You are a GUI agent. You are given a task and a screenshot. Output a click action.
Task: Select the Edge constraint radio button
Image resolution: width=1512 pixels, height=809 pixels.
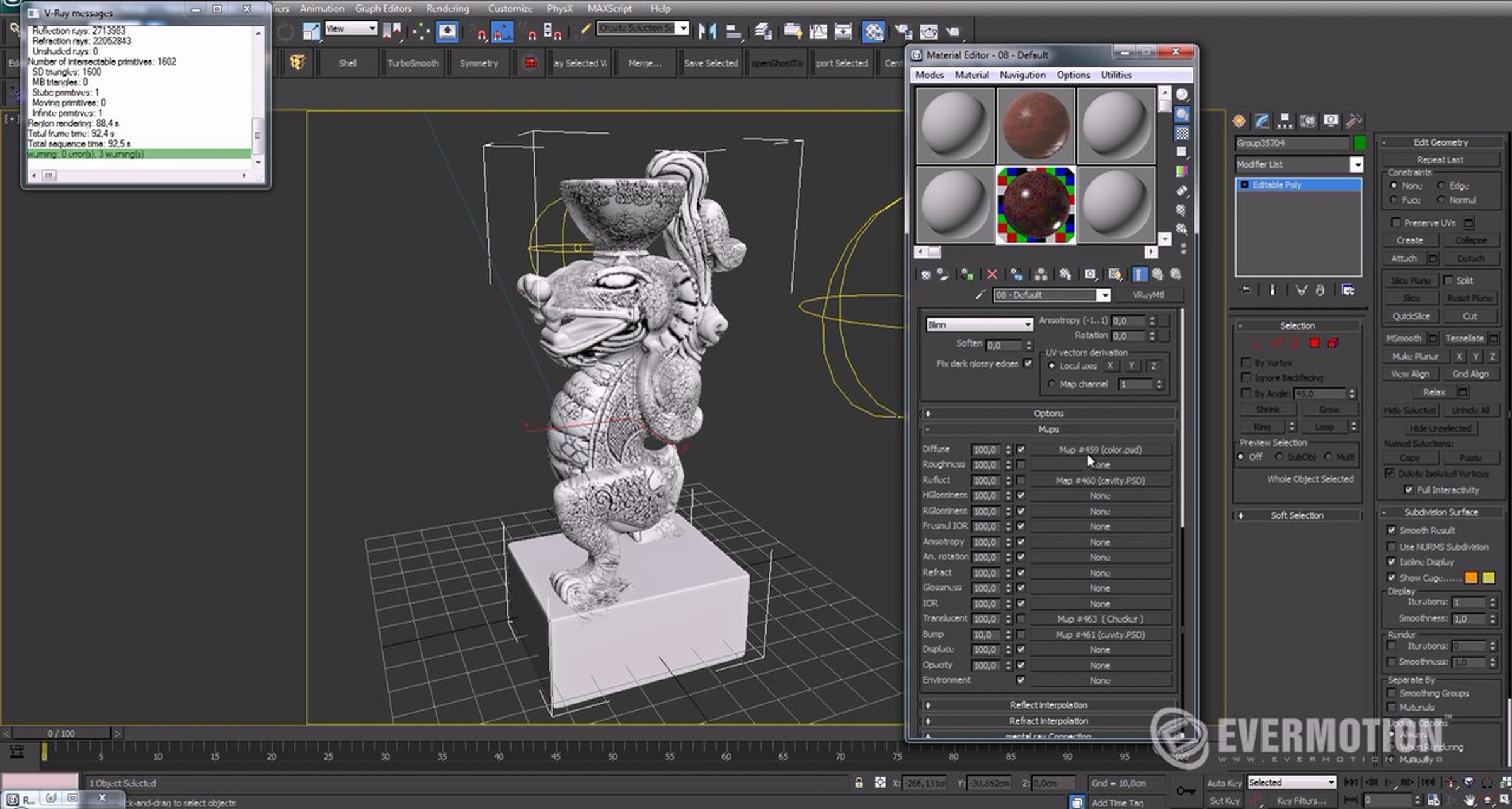coord(1441,185)
